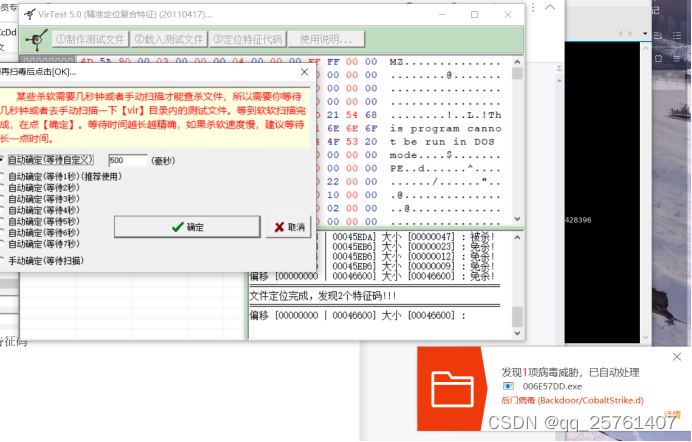
Task: Click log panel scrollbar up arrow
Action: [517, 237]
